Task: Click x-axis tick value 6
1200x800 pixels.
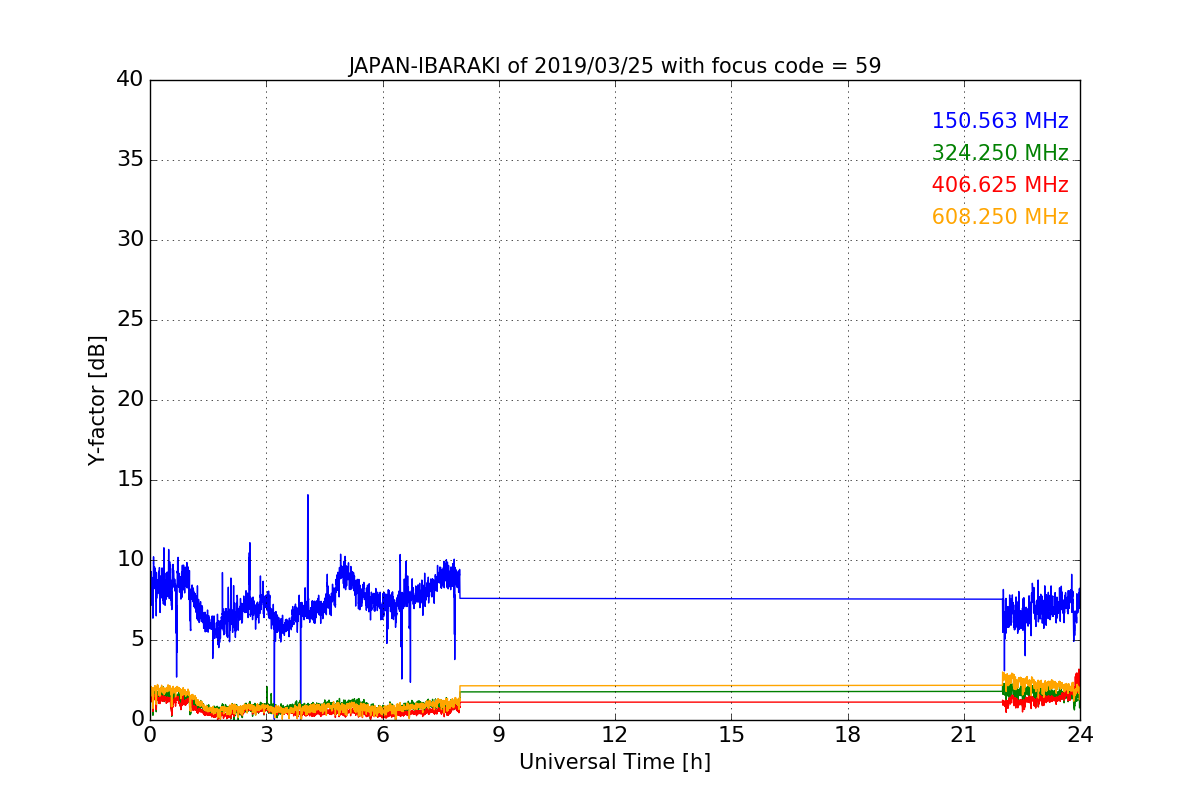Action: click(382, 735)
